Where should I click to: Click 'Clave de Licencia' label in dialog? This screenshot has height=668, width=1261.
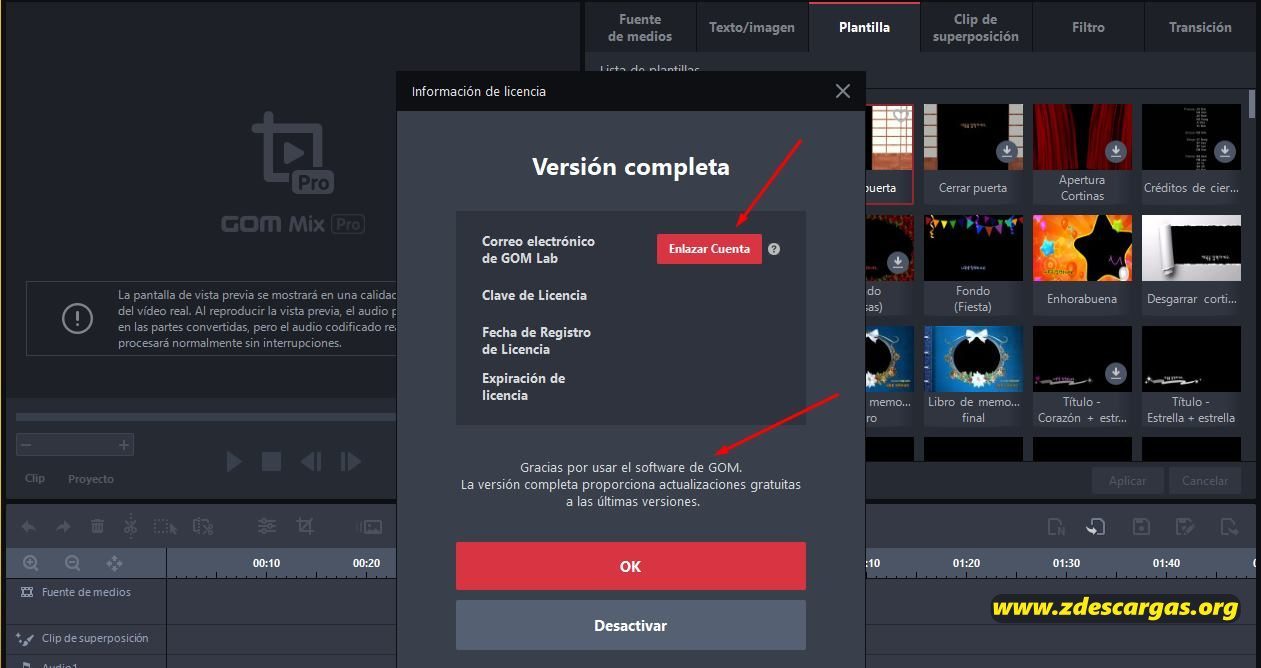click(x=534, y=295)
